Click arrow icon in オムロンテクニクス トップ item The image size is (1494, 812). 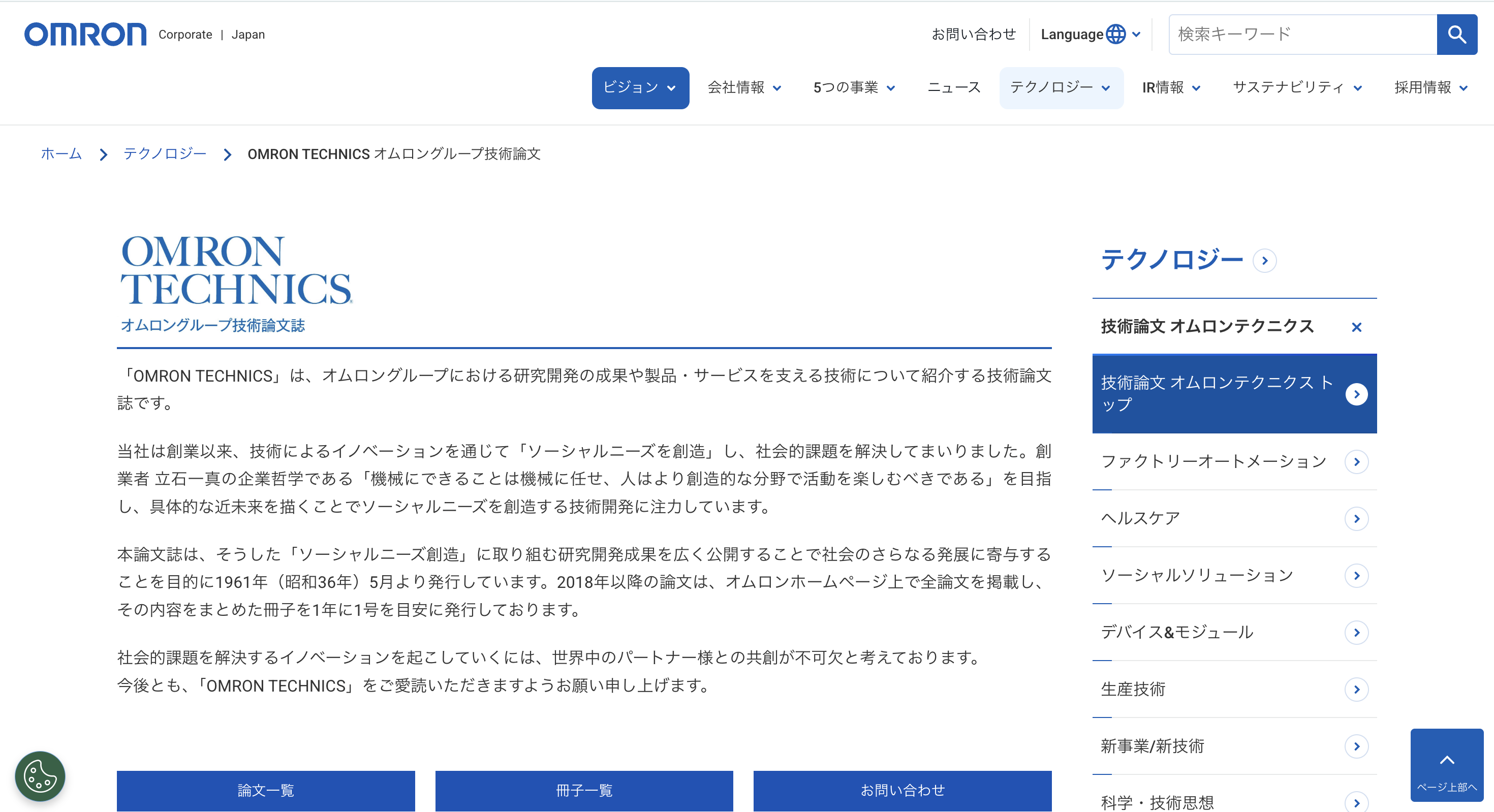1356,394
